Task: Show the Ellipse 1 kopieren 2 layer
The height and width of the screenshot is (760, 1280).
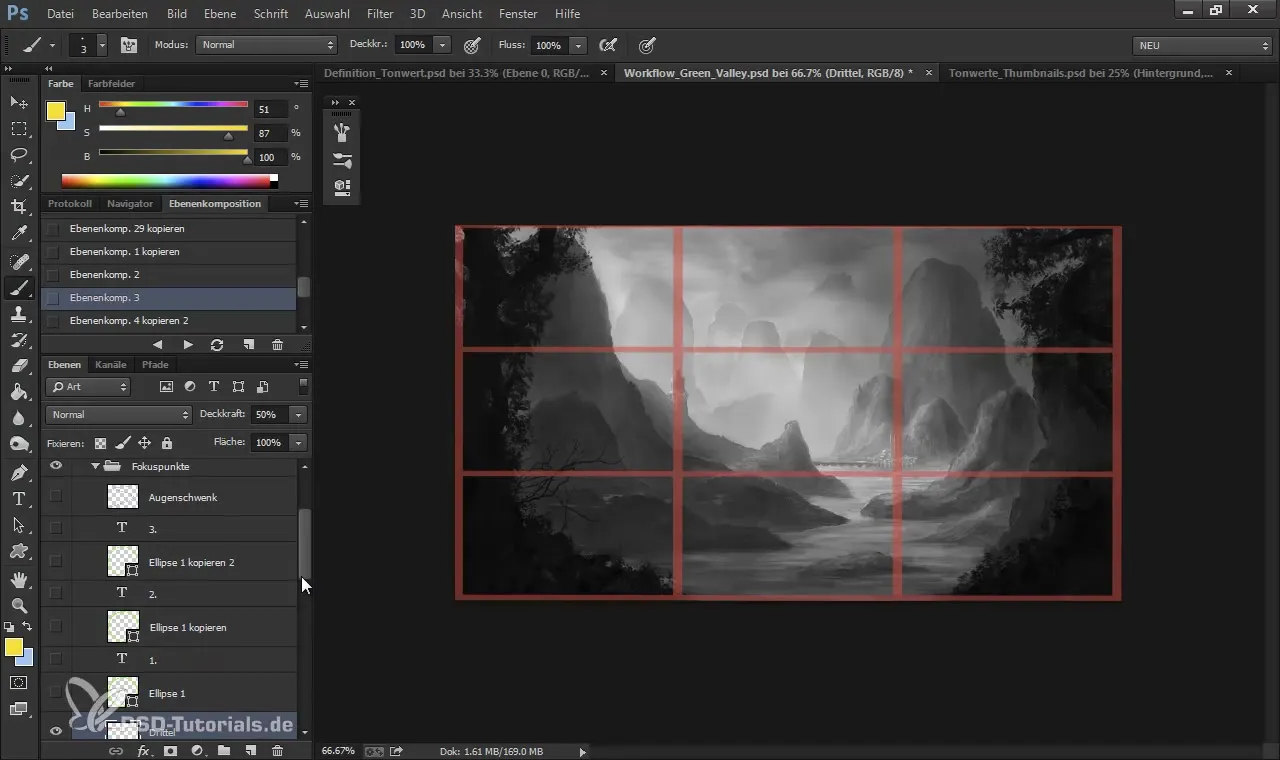Action: 56,562
